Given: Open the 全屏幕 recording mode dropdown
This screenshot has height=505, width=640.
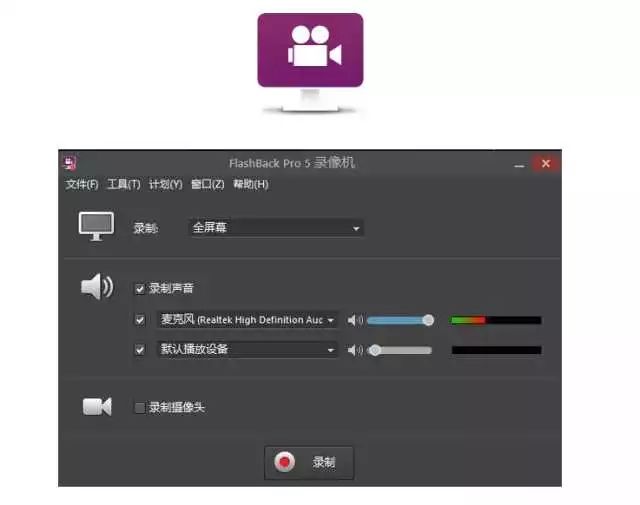Looking at the screenshot, I should (276, 228).
